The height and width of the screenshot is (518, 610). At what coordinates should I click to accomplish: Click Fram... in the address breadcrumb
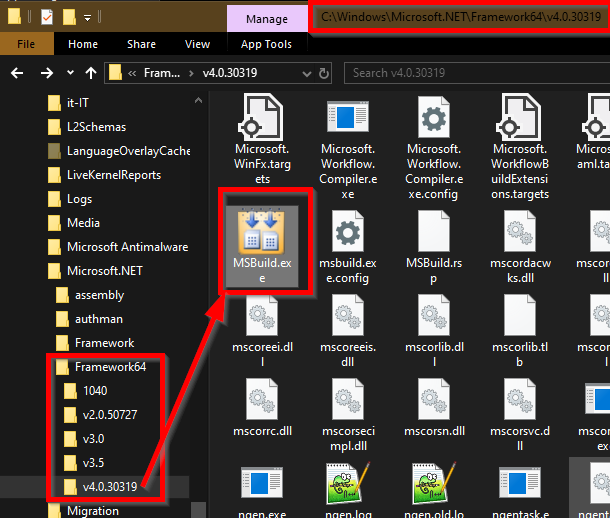[x=162, y=73]
